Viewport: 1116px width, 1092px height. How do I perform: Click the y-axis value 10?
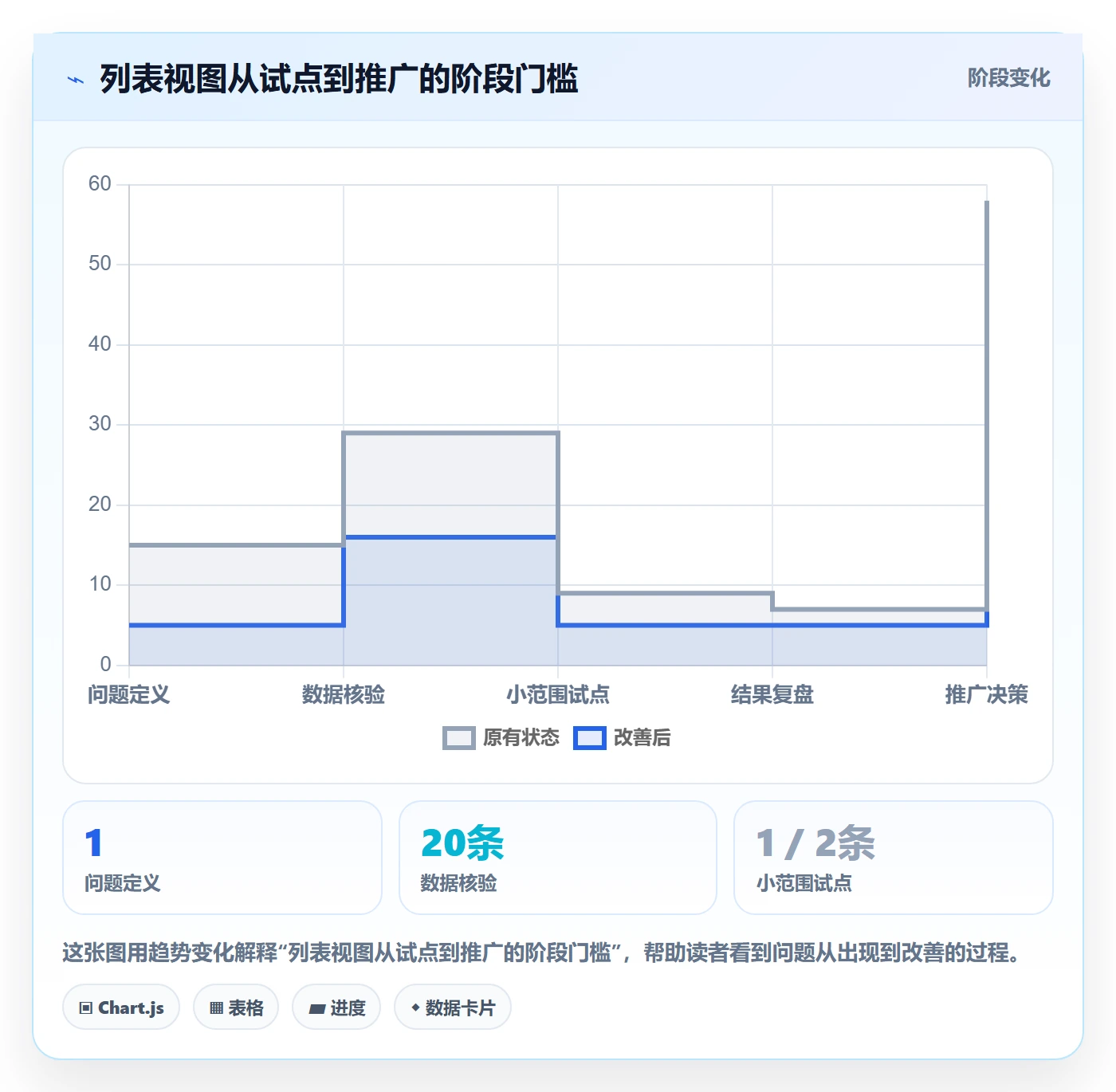coord(100,584)
